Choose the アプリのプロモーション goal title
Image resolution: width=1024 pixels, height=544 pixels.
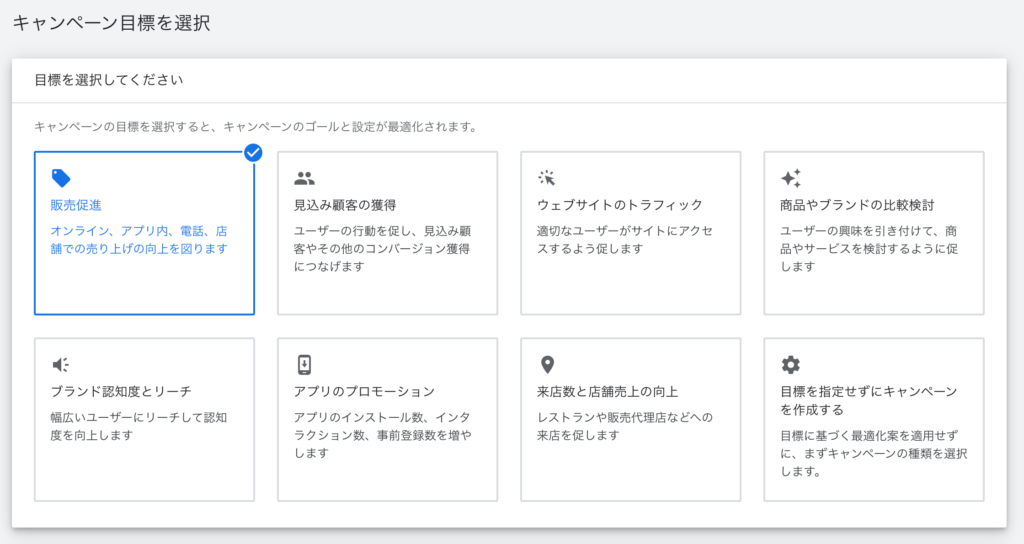coord(364,391)
